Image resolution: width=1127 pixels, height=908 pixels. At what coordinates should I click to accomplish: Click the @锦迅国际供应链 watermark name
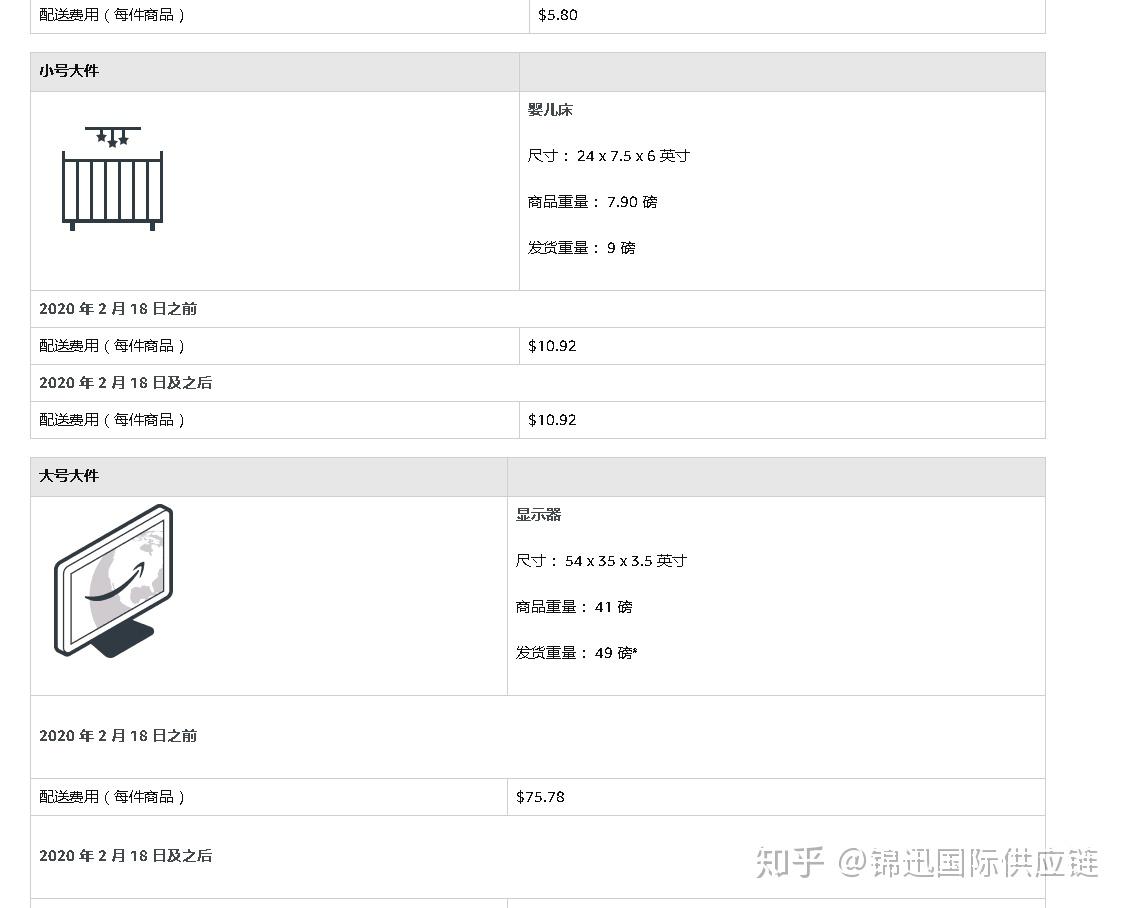click(968, 862)
